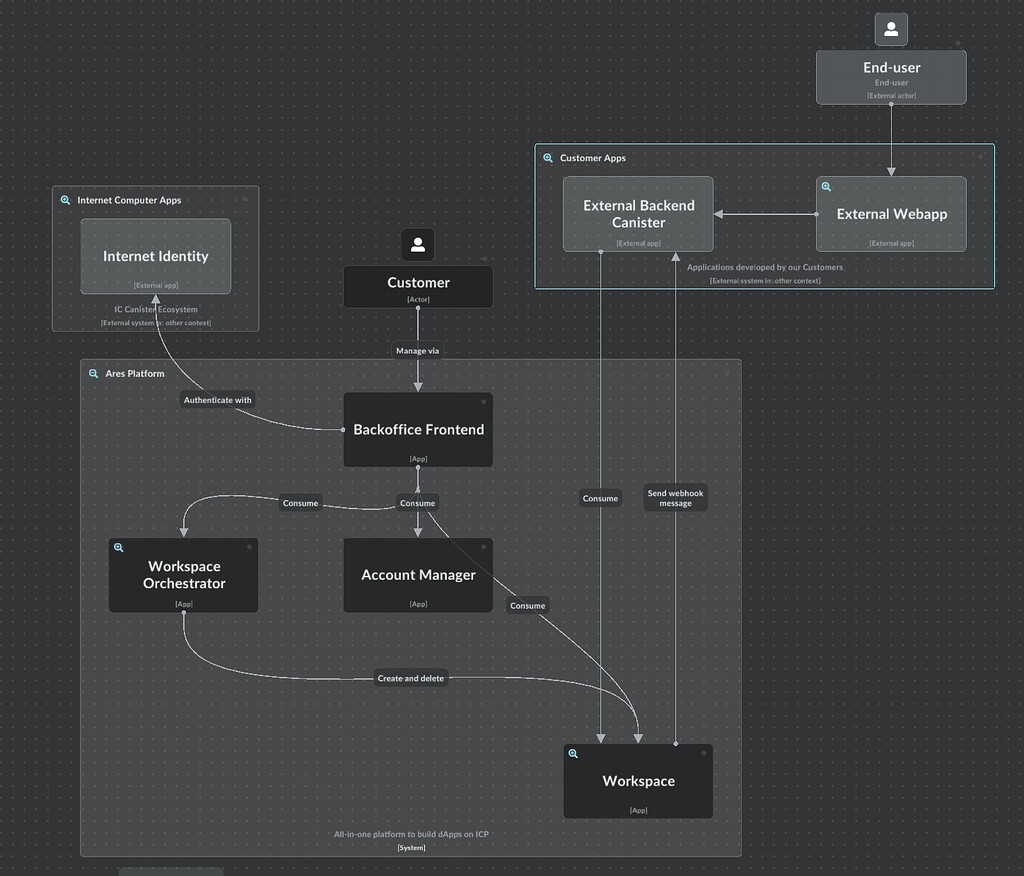
Task: Click the Customer actor node box
Action: pyautogui.click(x=417, y=287)
